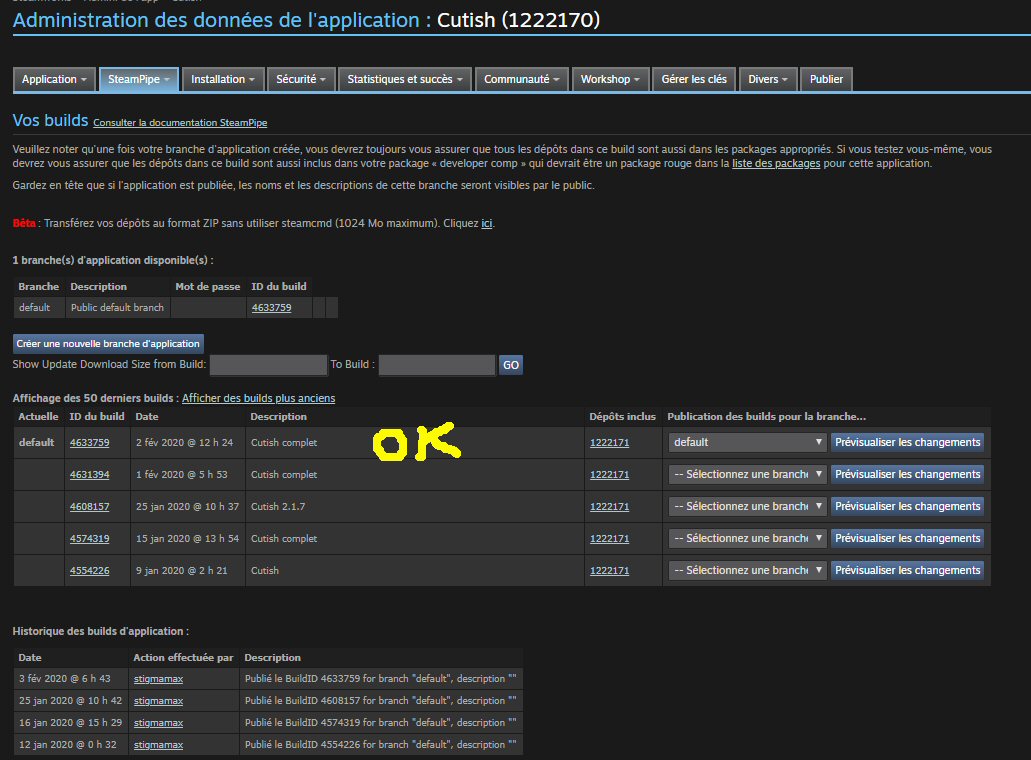Image resolution: width=1031 pixels, height=760 pixels.
Task: Click Prévisualiser les changements for build 4554226
Action: [x=907, y=570]
